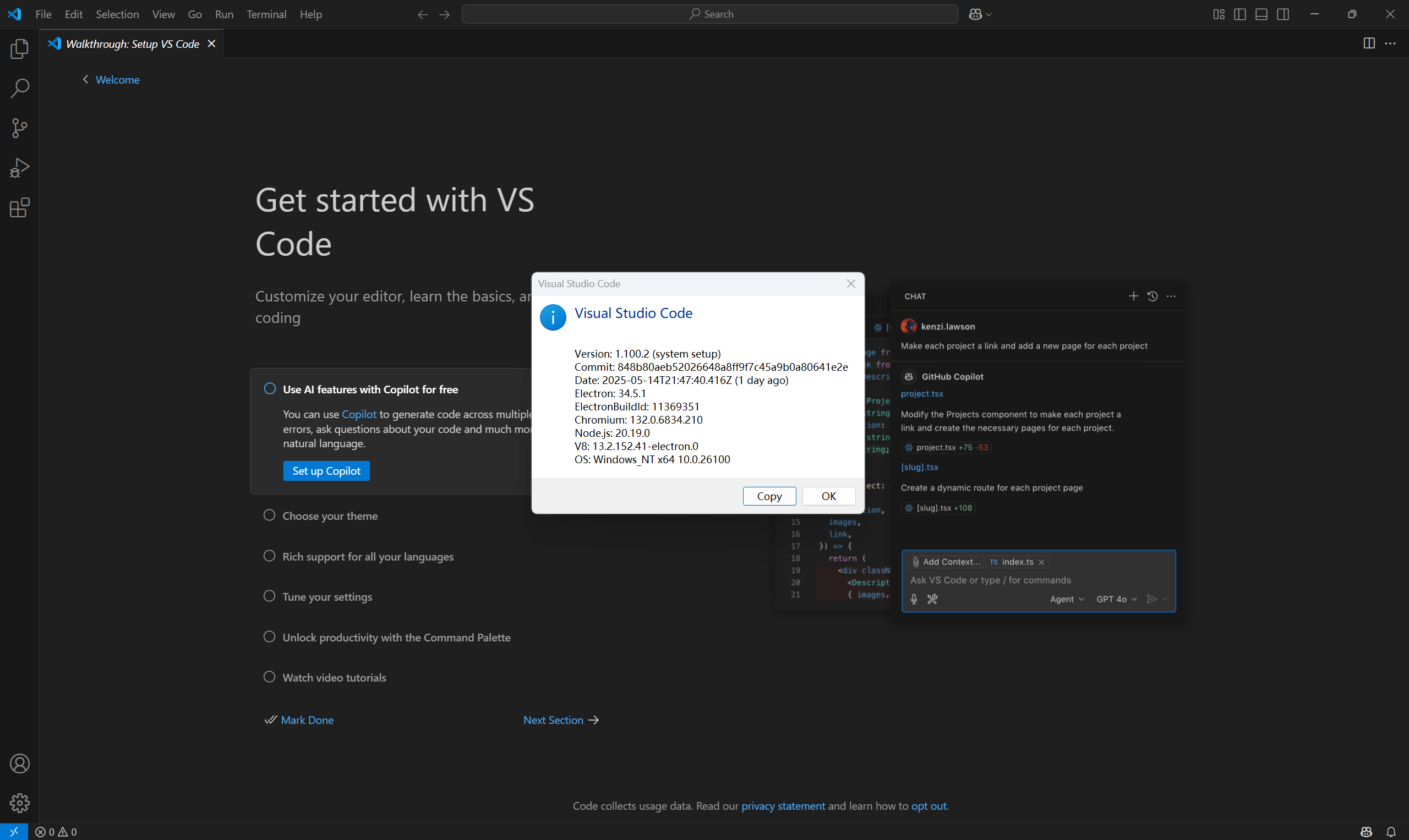Screen dimensions: 1409x840
Task: Select the Tune your settings step radio
Action: tap(270, 596)
